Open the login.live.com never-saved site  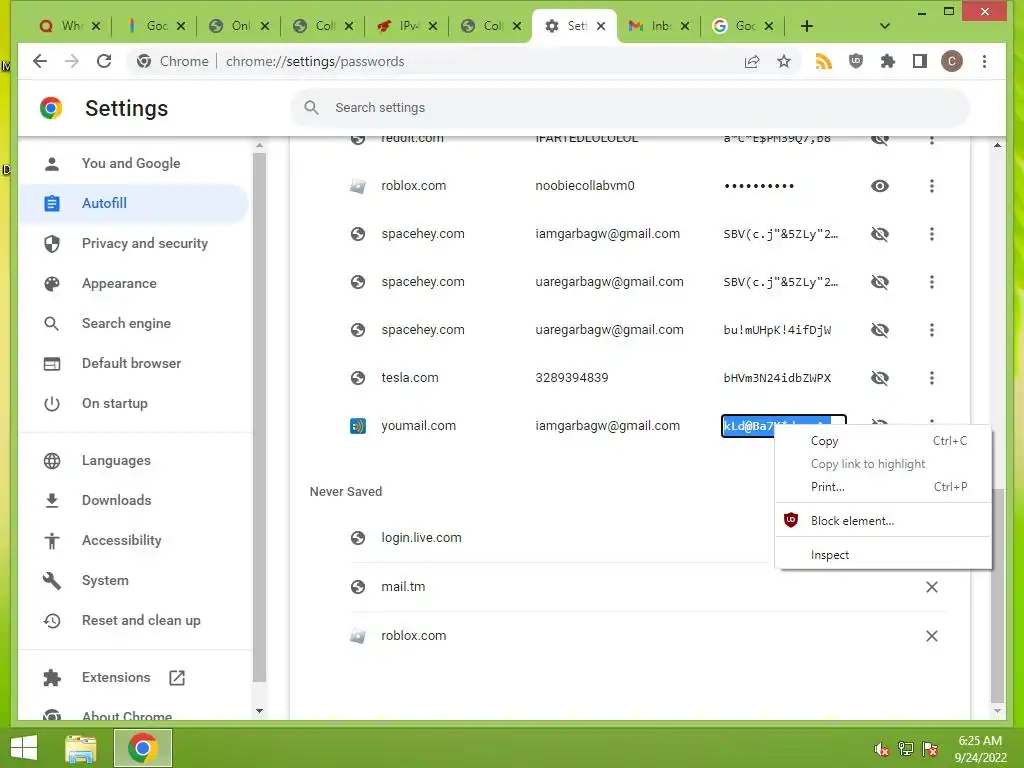[x=421, y=537]
